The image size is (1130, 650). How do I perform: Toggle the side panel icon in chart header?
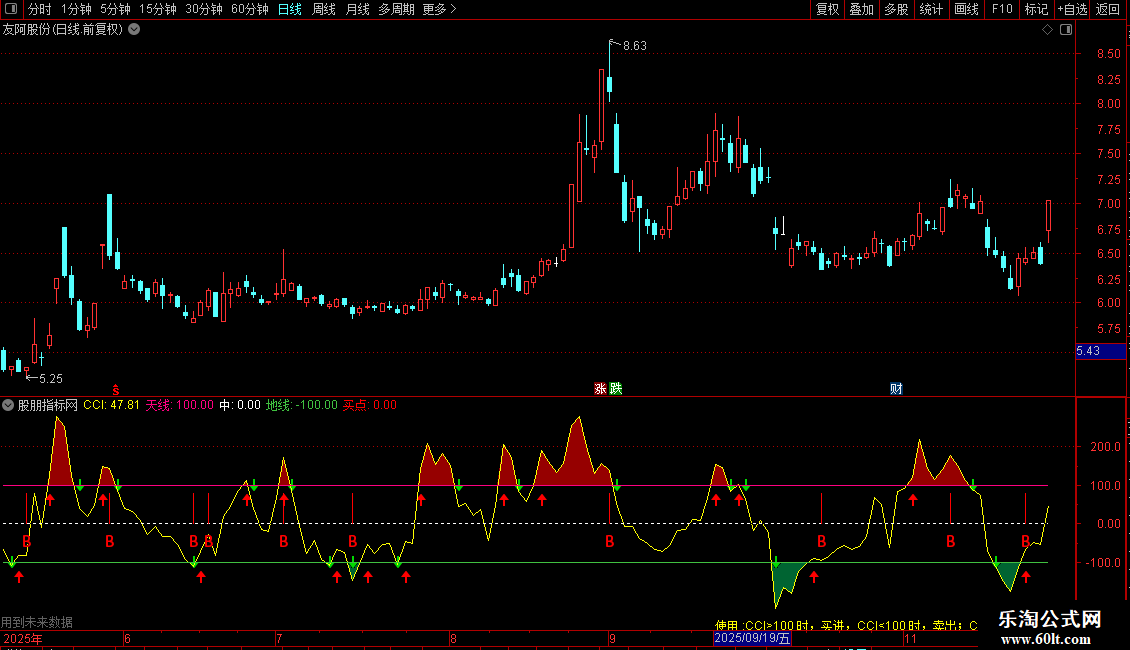(1066, 30)
